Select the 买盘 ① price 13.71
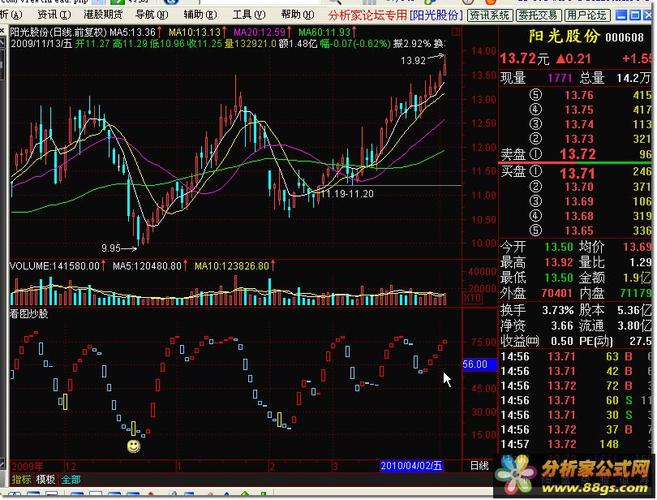 [578, 173]
